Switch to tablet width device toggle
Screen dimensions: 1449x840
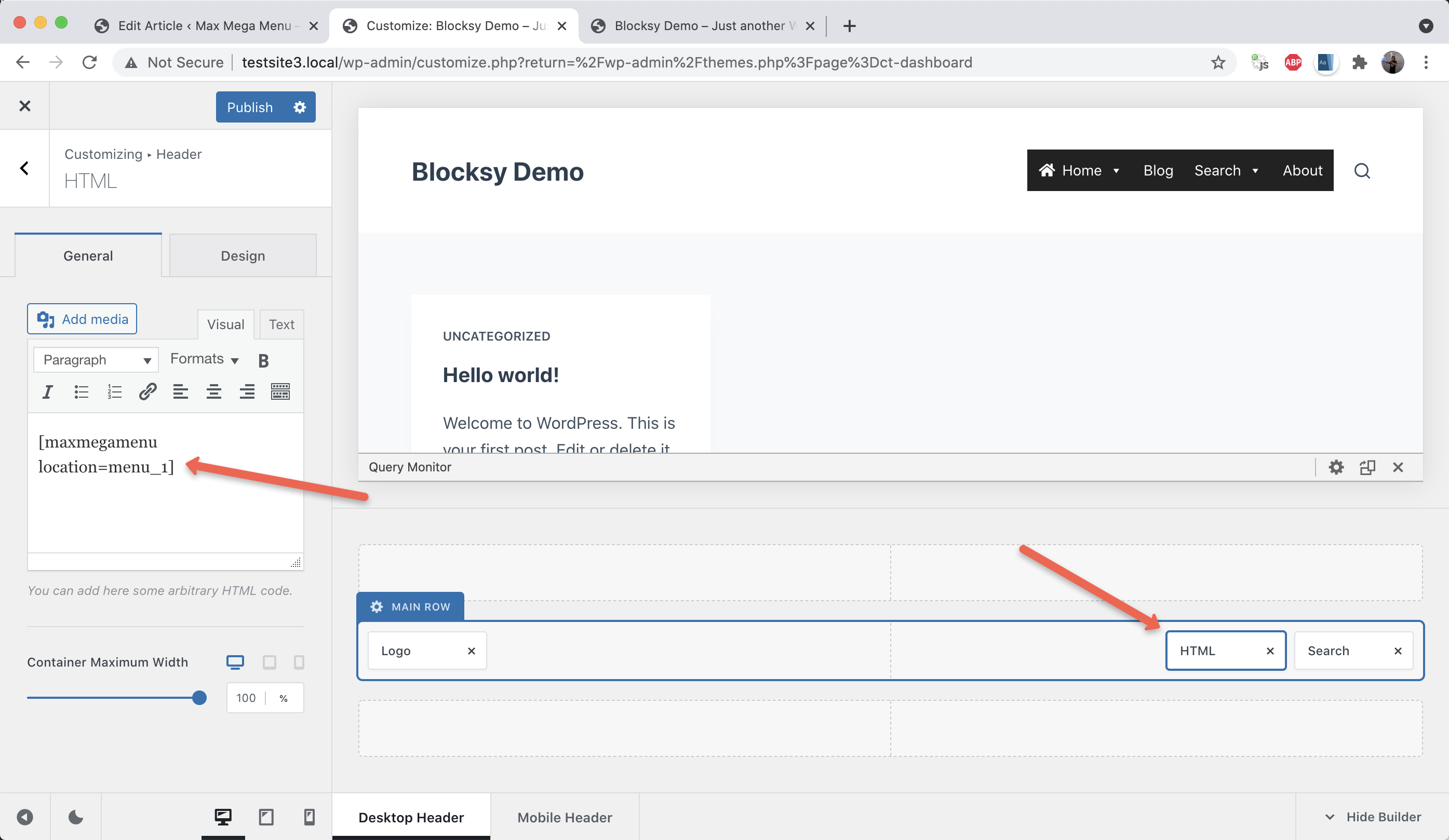269,662
